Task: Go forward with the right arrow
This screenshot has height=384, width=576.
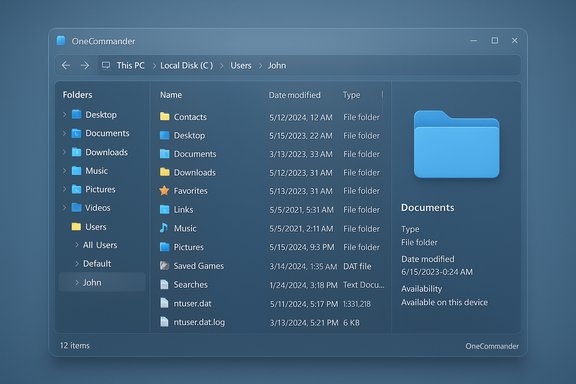Action: (x=85, y=65)
